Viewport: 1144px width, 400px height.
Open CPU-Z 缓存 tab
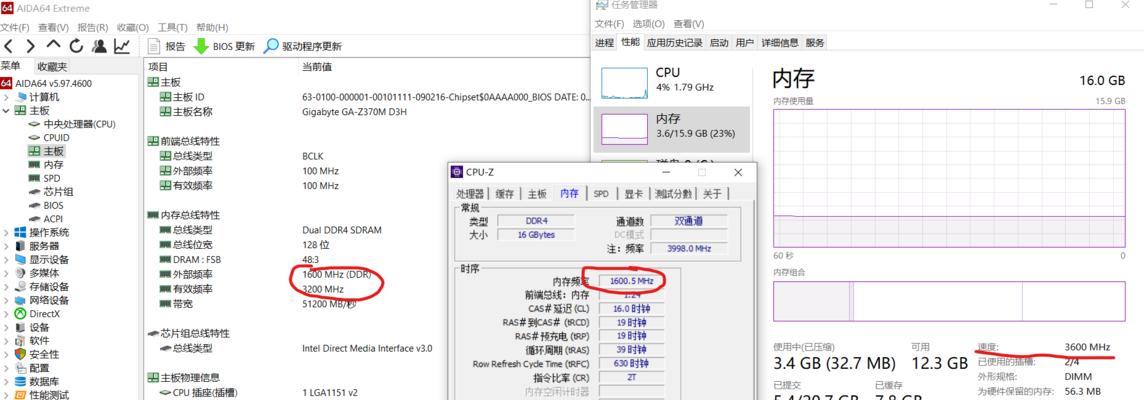coord(505,193)
